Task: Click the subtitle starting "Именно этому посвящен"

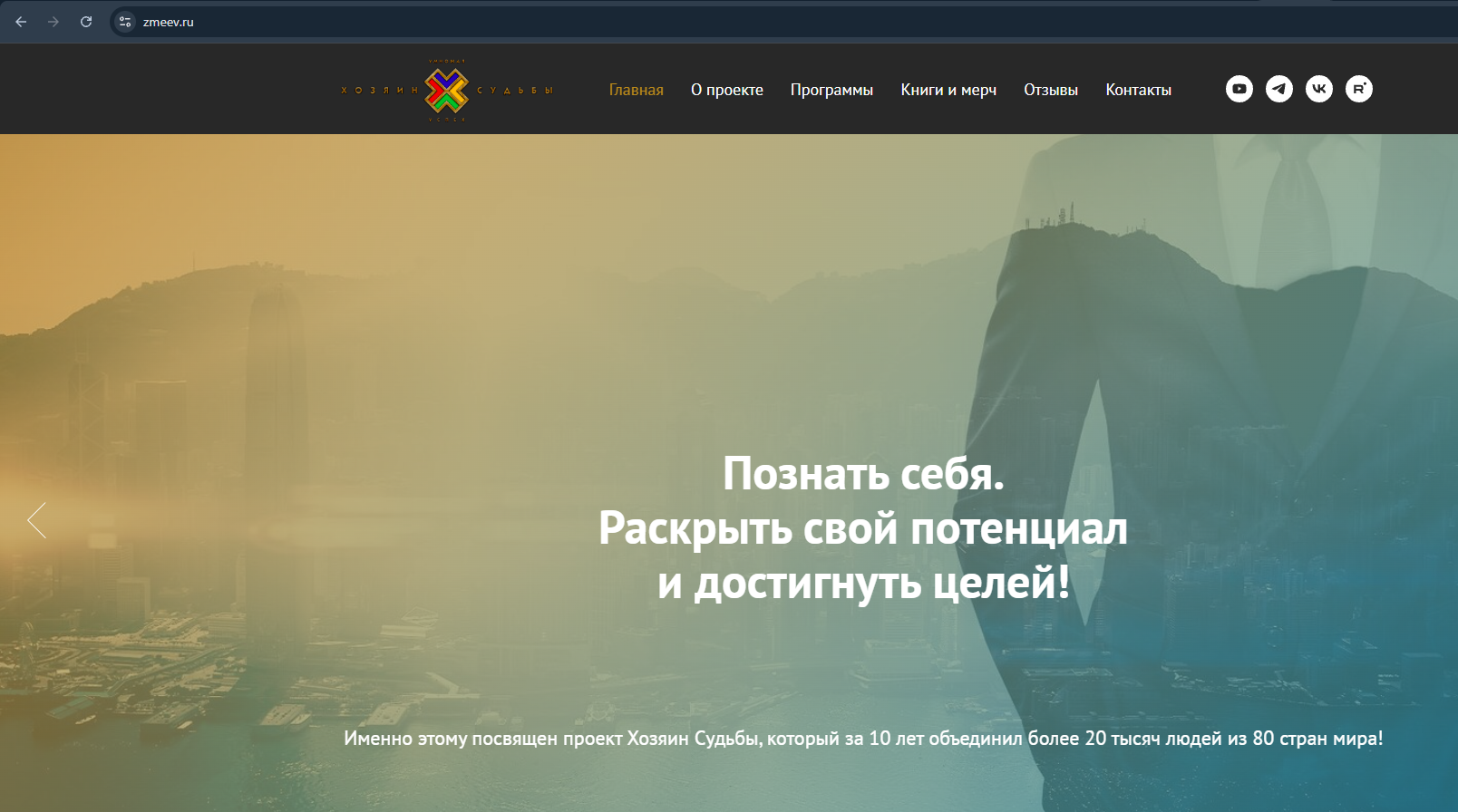Action: pyautogui.click(x=863, y=739)
